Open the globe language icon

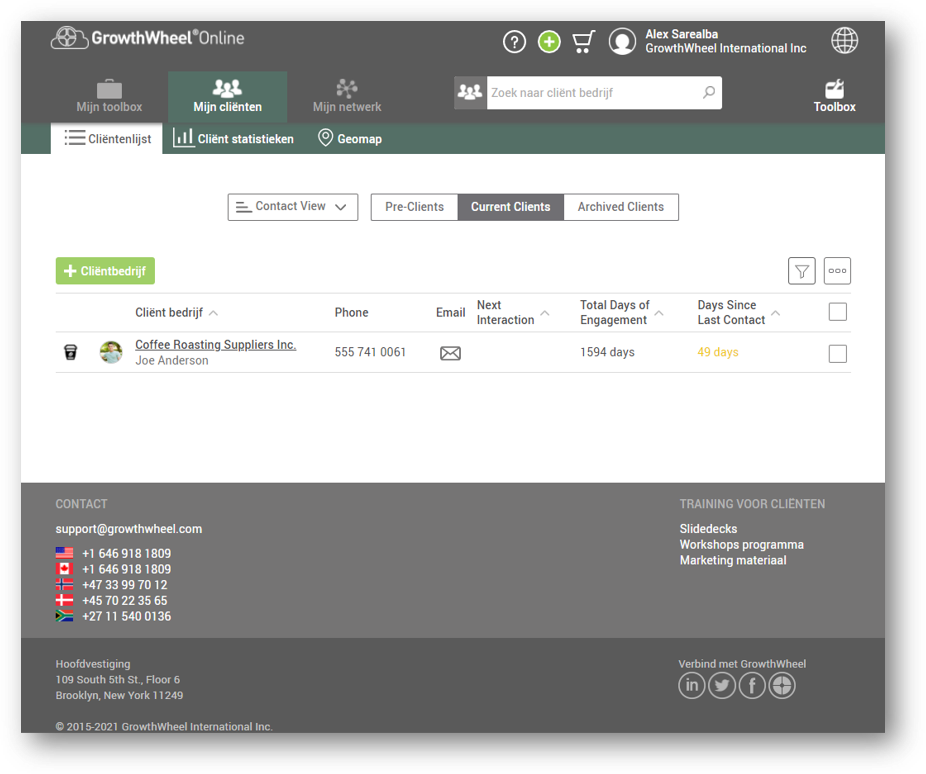[x=845, y=41]
